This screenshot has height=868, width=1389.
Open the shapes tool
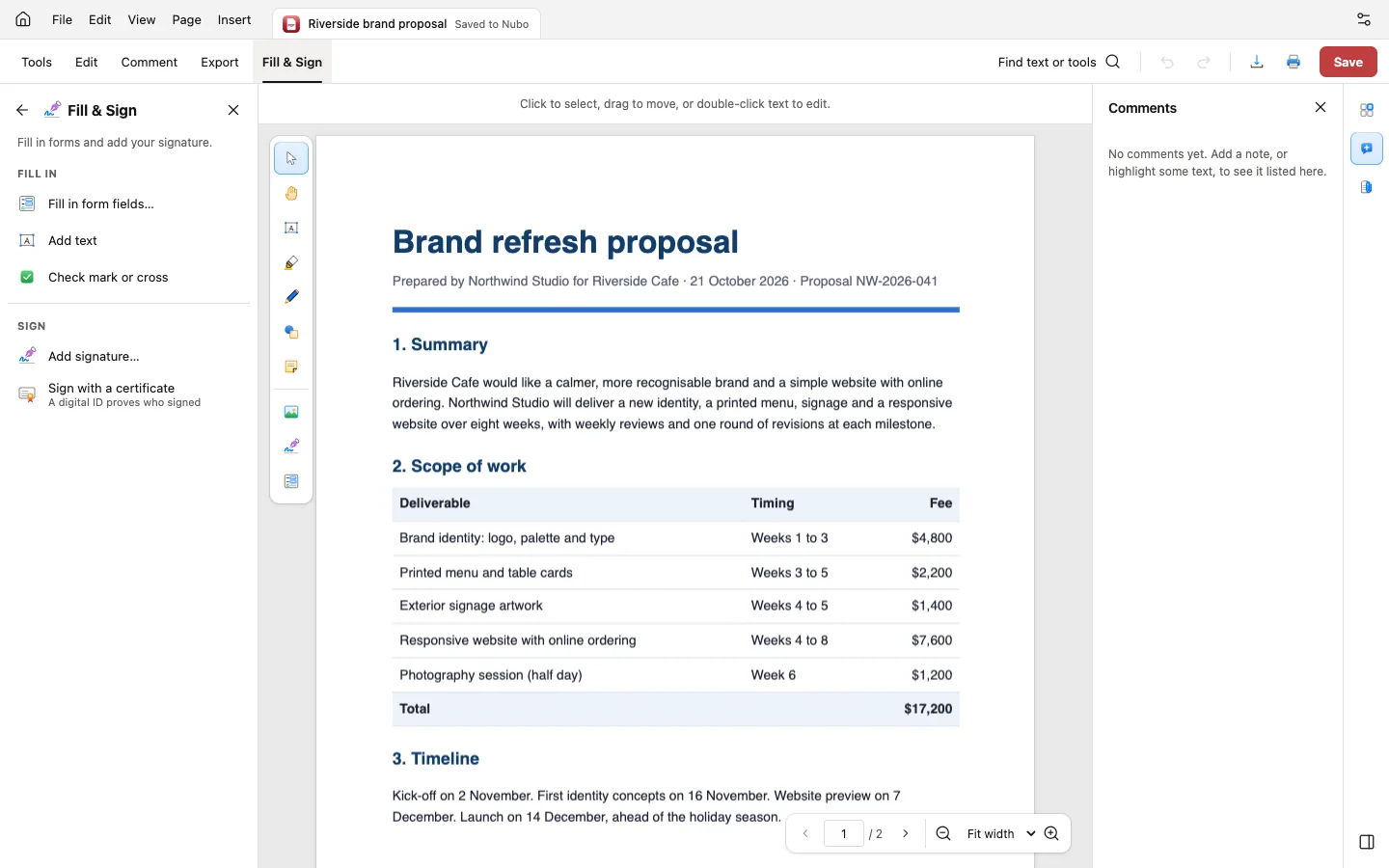pos(291,332)
